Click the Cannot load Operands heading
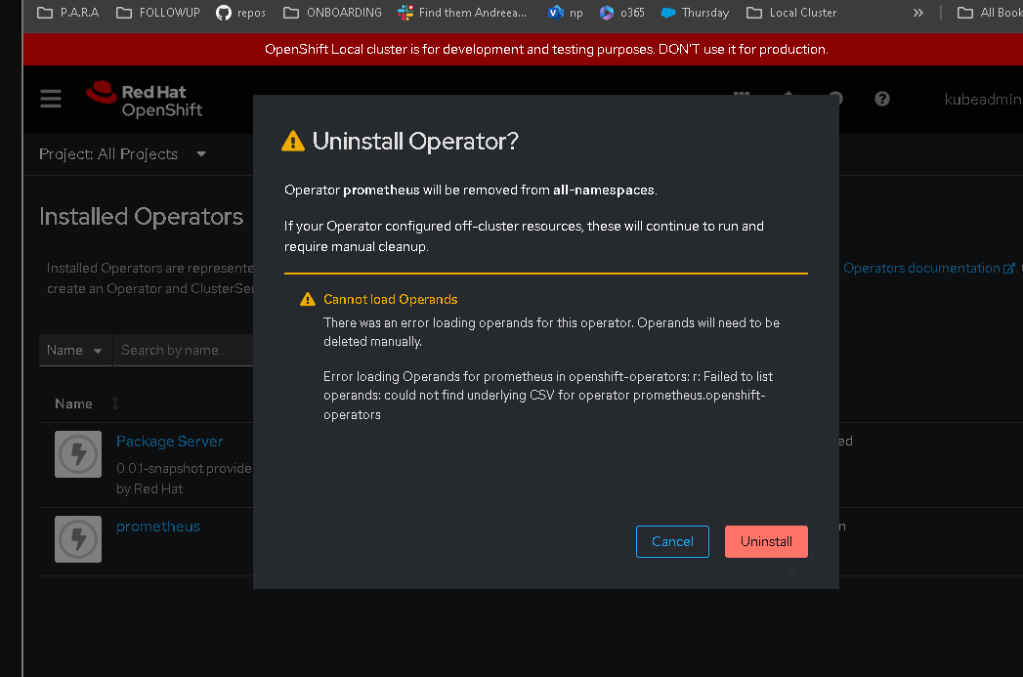The width and height of the screenshot is (1023, 677). click(x=390, y=299)
